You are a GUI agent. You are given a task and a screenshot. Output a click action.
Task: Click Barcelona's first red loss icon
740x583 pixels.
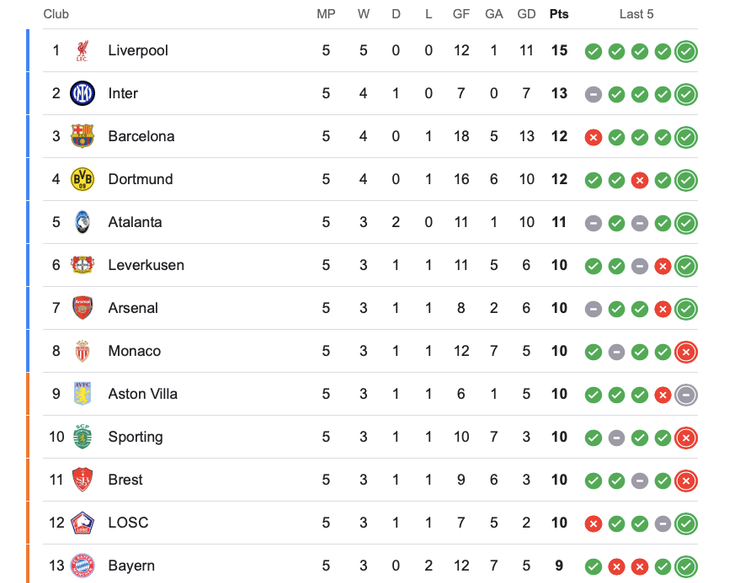593,137
